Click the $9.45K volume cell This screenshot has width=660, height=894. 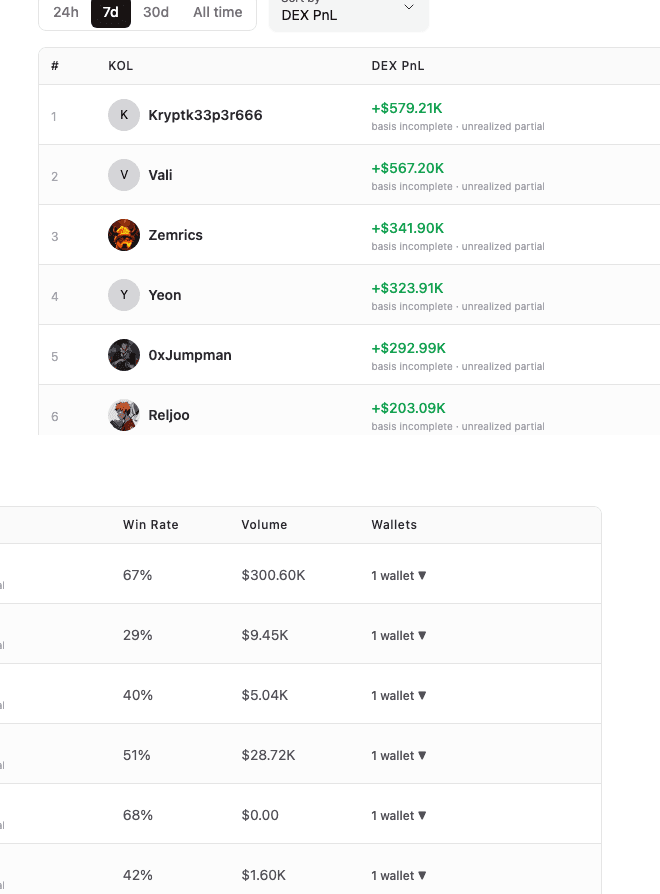[x=264, y=635]
